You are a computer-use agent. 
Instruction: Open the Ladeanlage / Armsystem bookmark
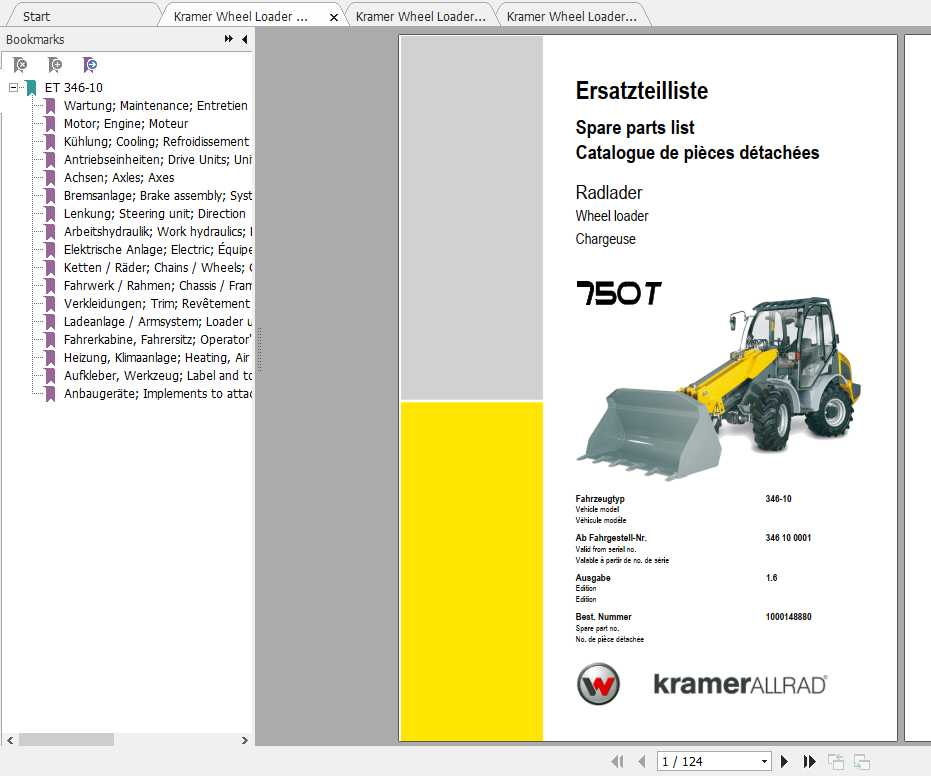tap(158, 321)
